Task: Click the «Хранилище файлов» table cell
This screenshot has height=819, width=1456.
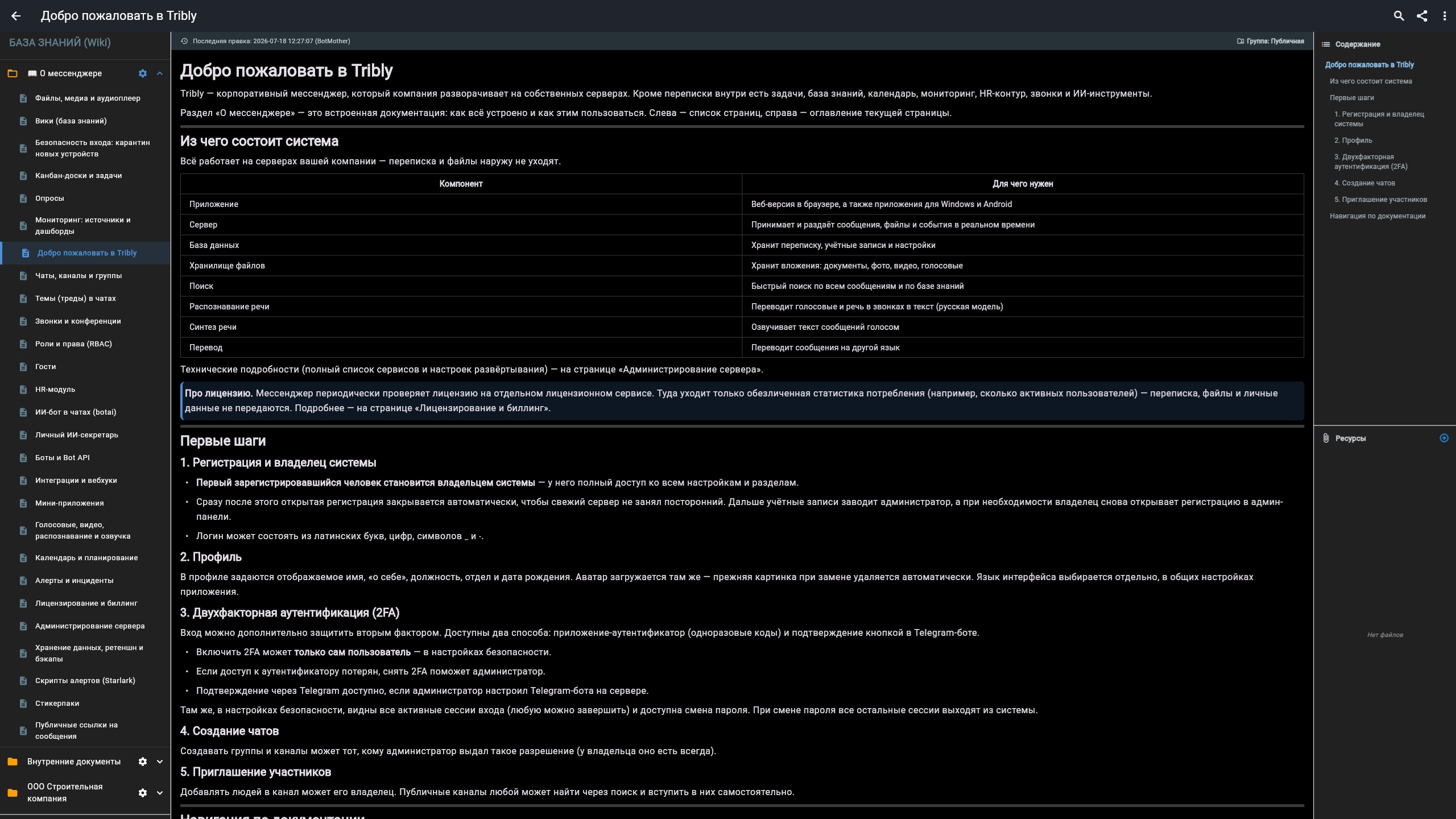Action: pyautogui.click(x=461, y=266)
